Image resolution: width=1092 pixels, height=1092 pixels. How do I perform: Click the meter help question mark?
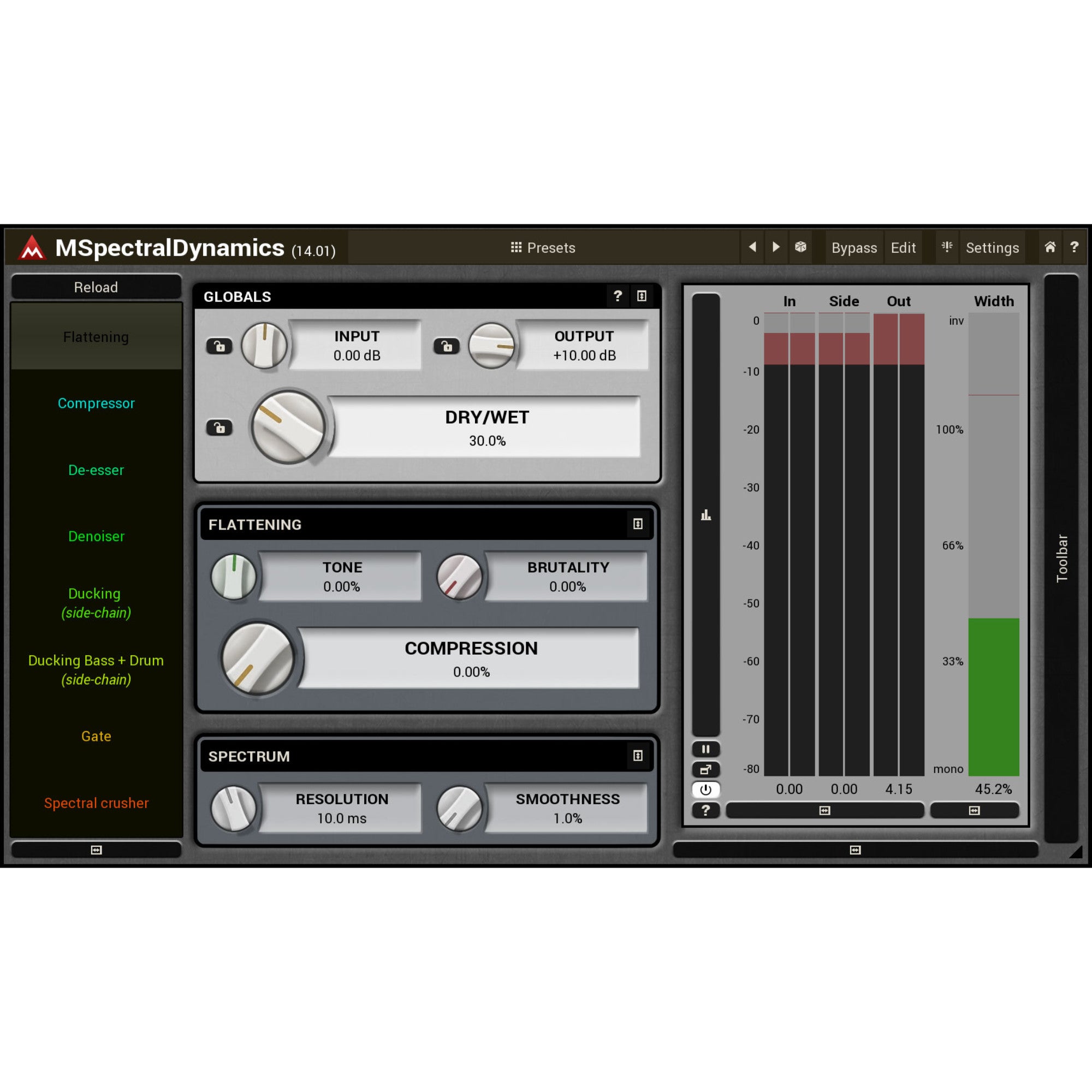706,810
